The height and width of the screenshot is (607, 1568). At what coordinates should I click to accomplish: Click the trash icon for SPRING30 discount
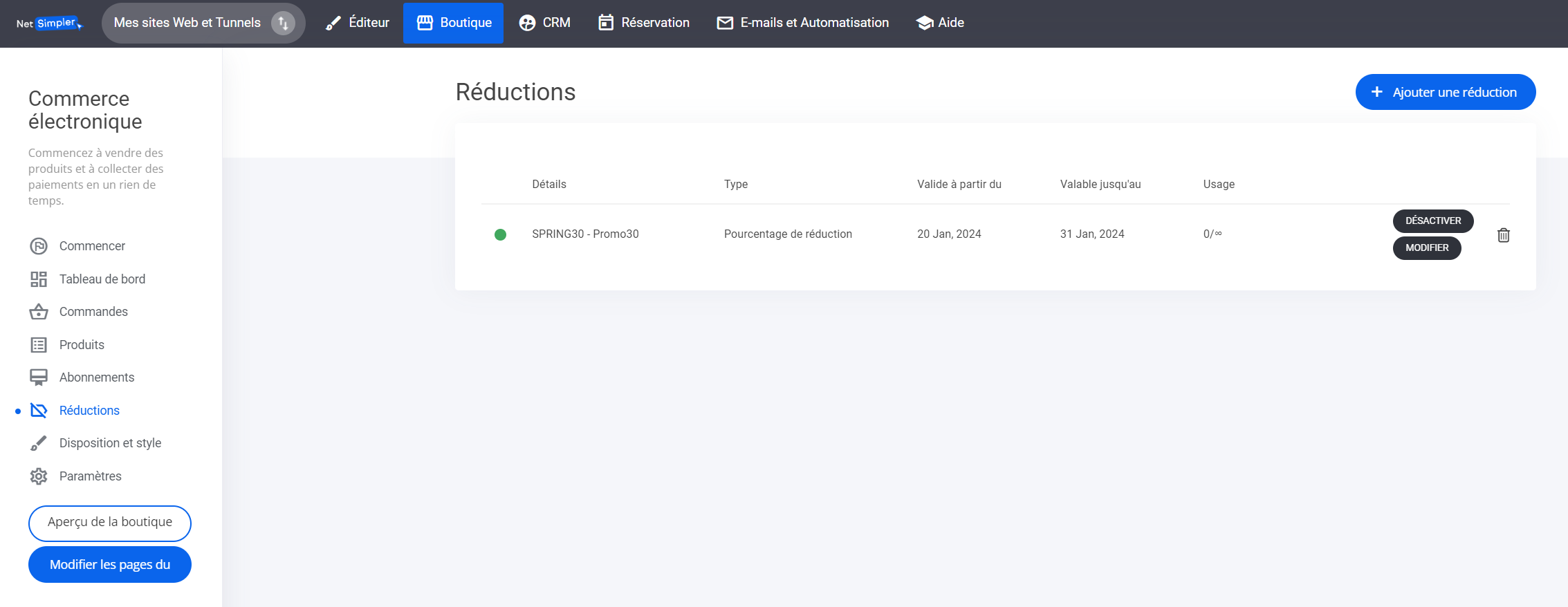[1503, 235]
